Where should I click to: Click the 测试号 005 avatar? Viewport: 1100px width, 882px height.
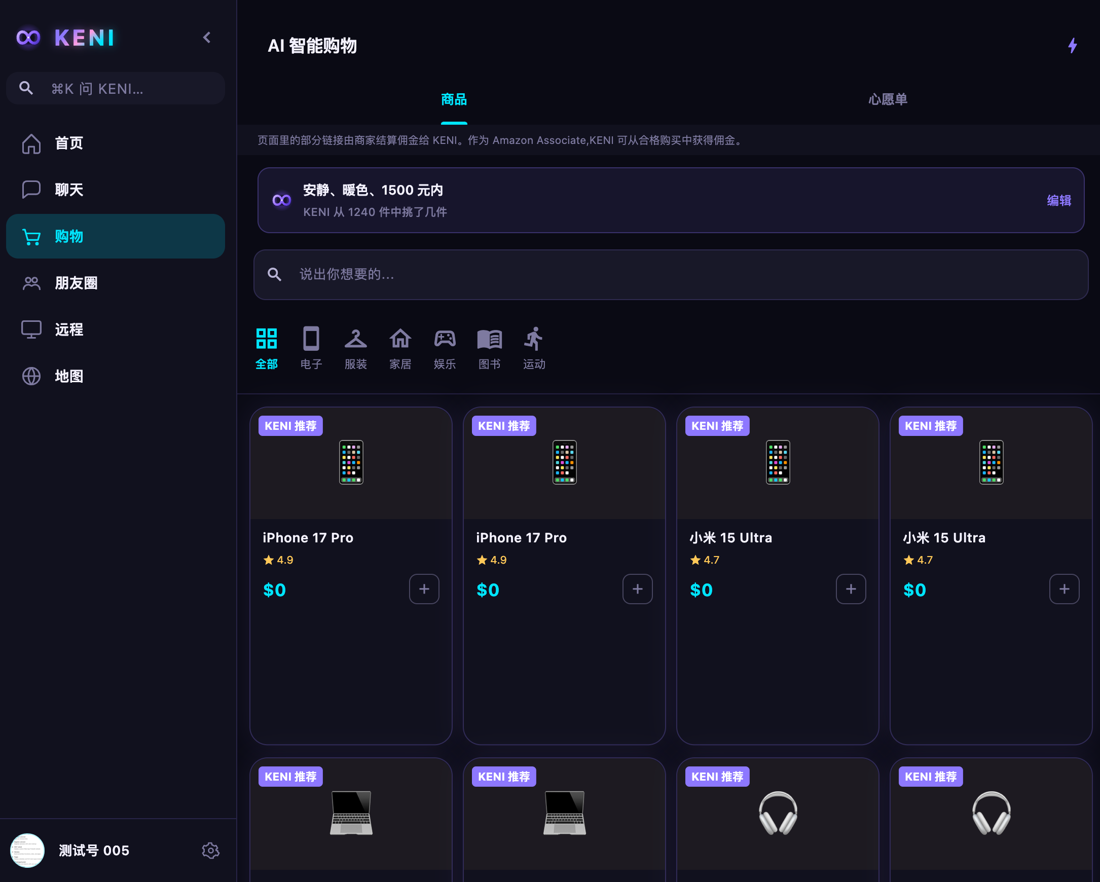[27, 850]
